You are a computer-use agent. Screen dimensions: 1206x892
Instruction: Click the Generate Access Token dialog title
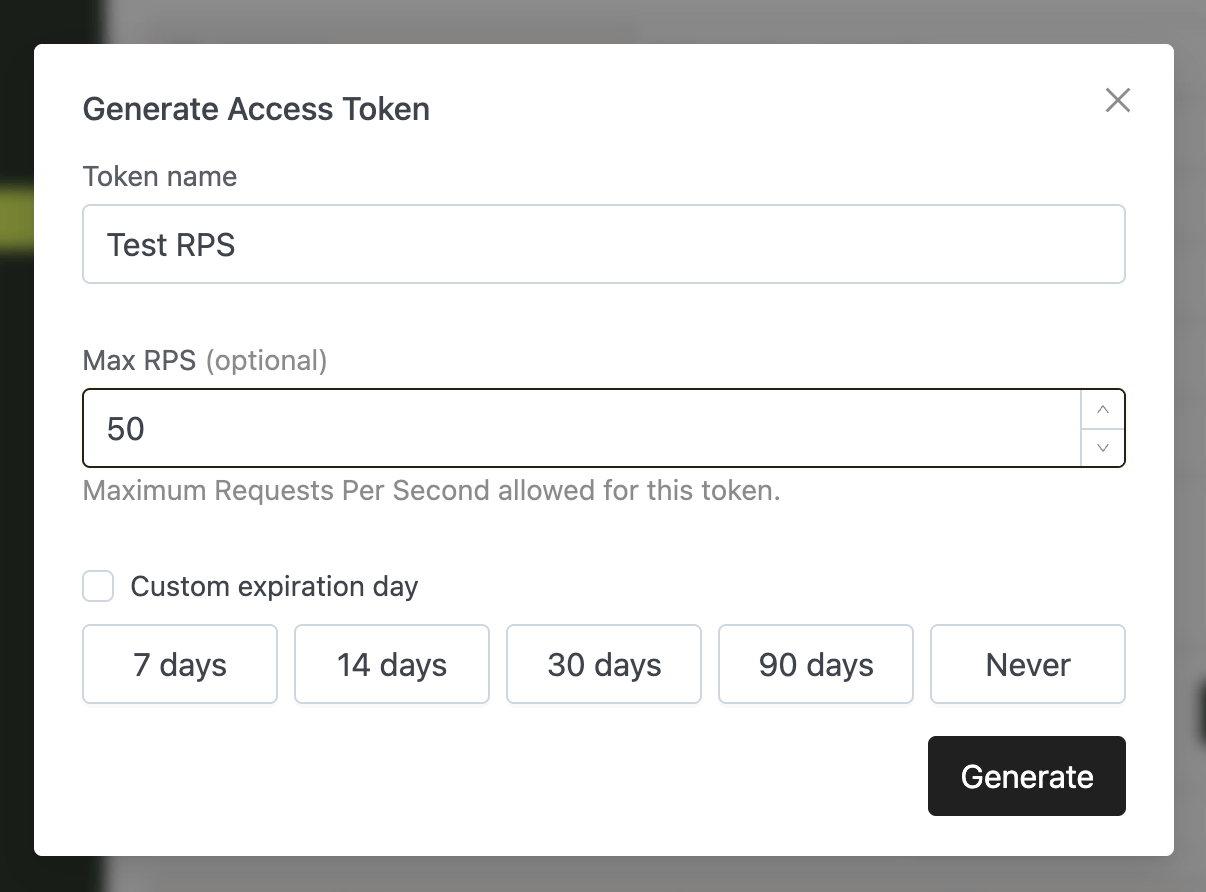tap(256, 109)
